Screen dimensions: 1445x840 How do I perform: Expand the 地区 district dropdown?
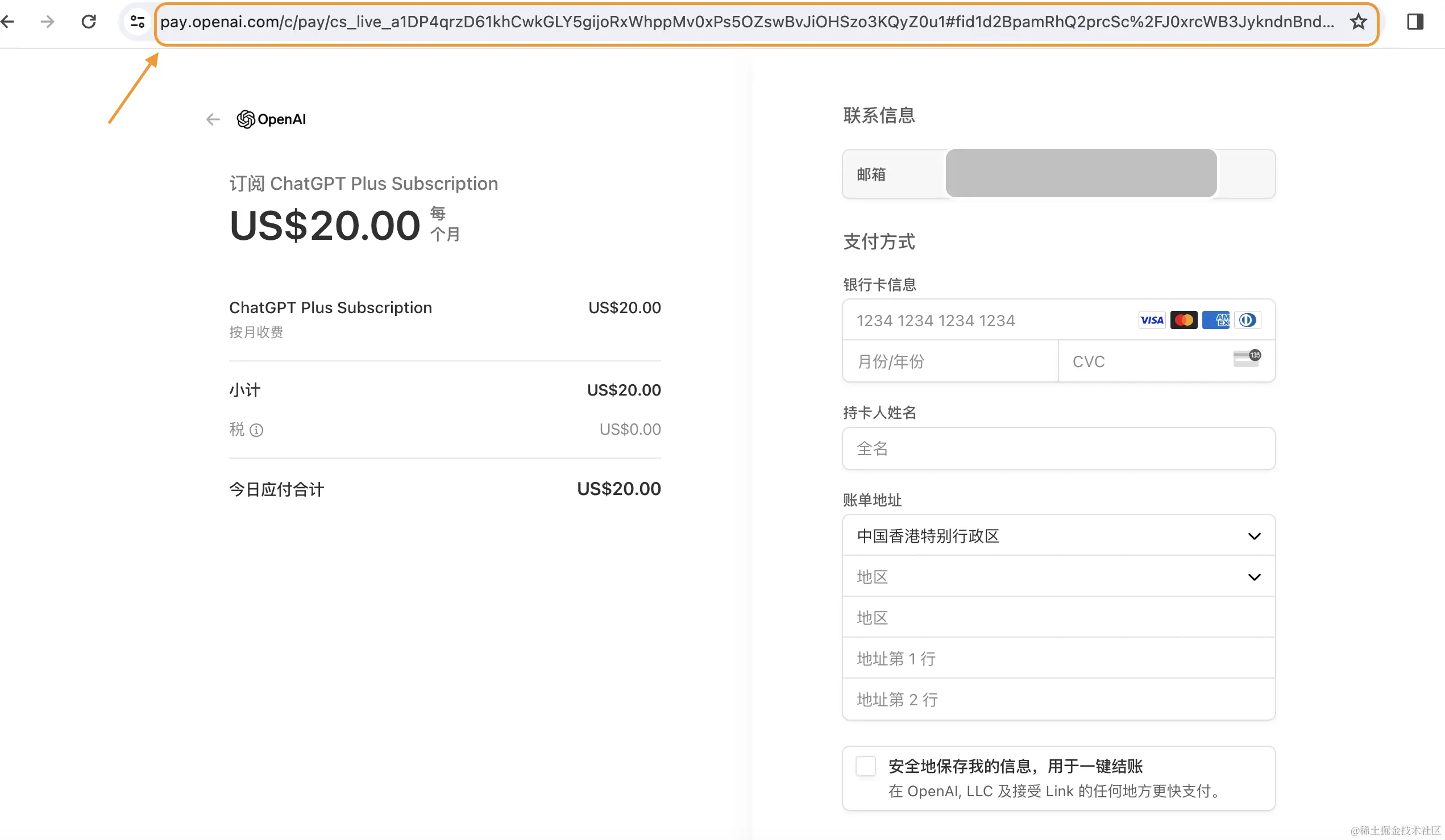[x=1058, y=577]
